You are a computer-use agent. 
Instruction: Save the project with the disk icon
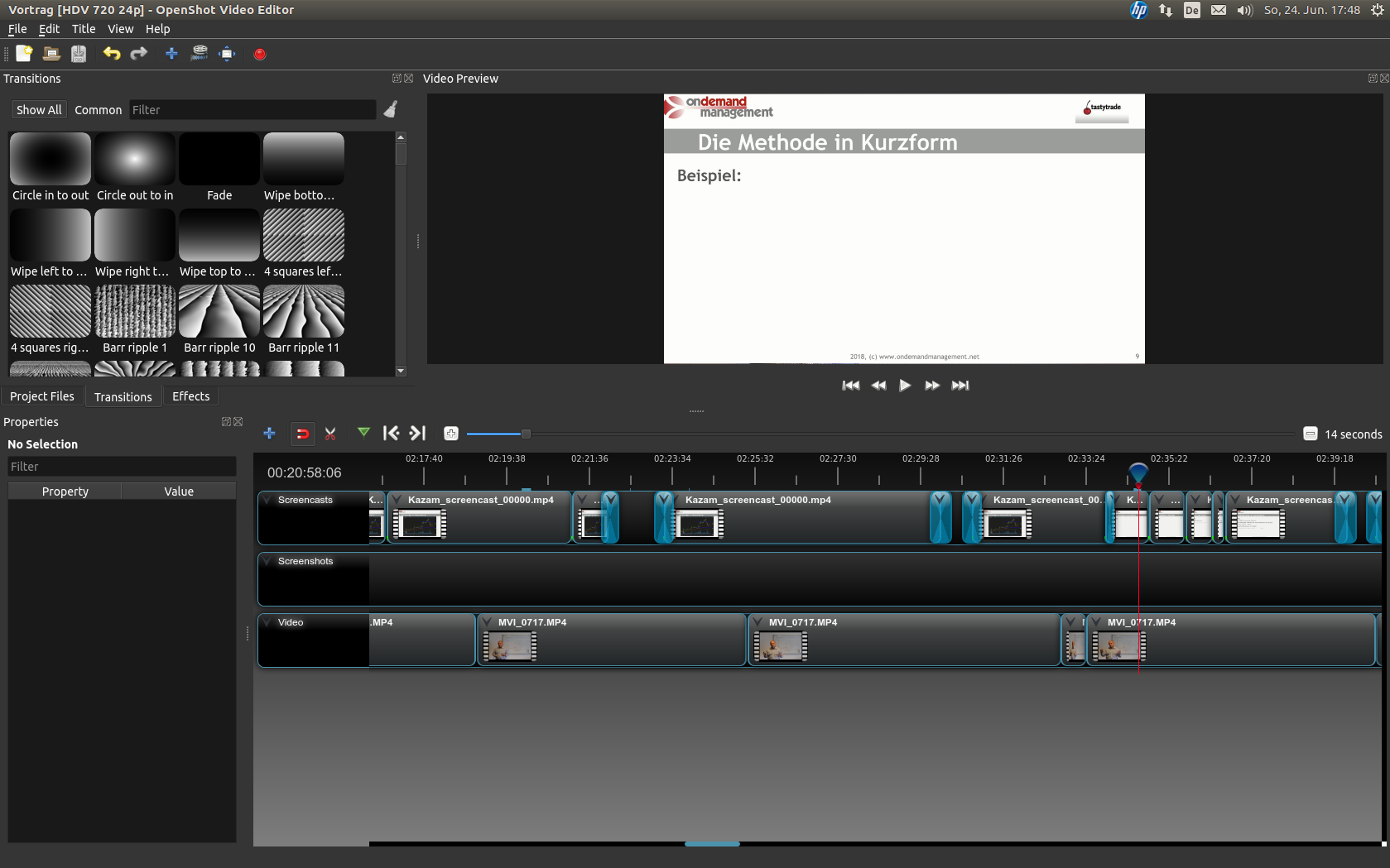tap(79, 54)
